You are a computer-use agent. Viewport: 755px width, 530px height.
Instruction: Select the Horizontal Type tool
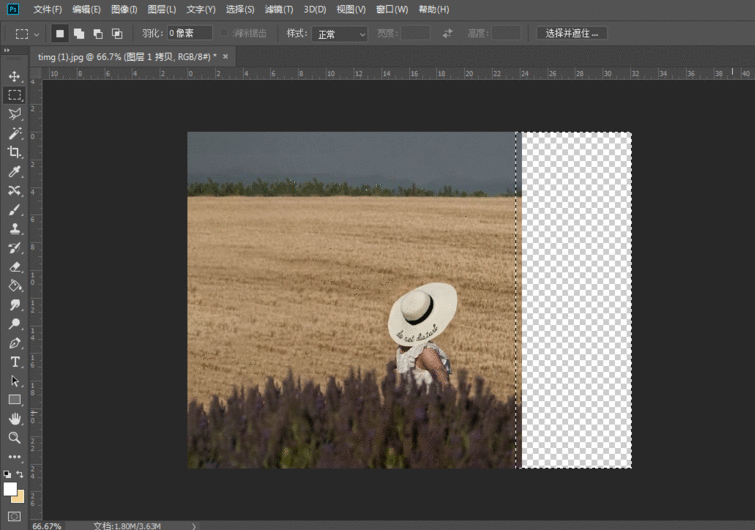(x=14, y=361)
